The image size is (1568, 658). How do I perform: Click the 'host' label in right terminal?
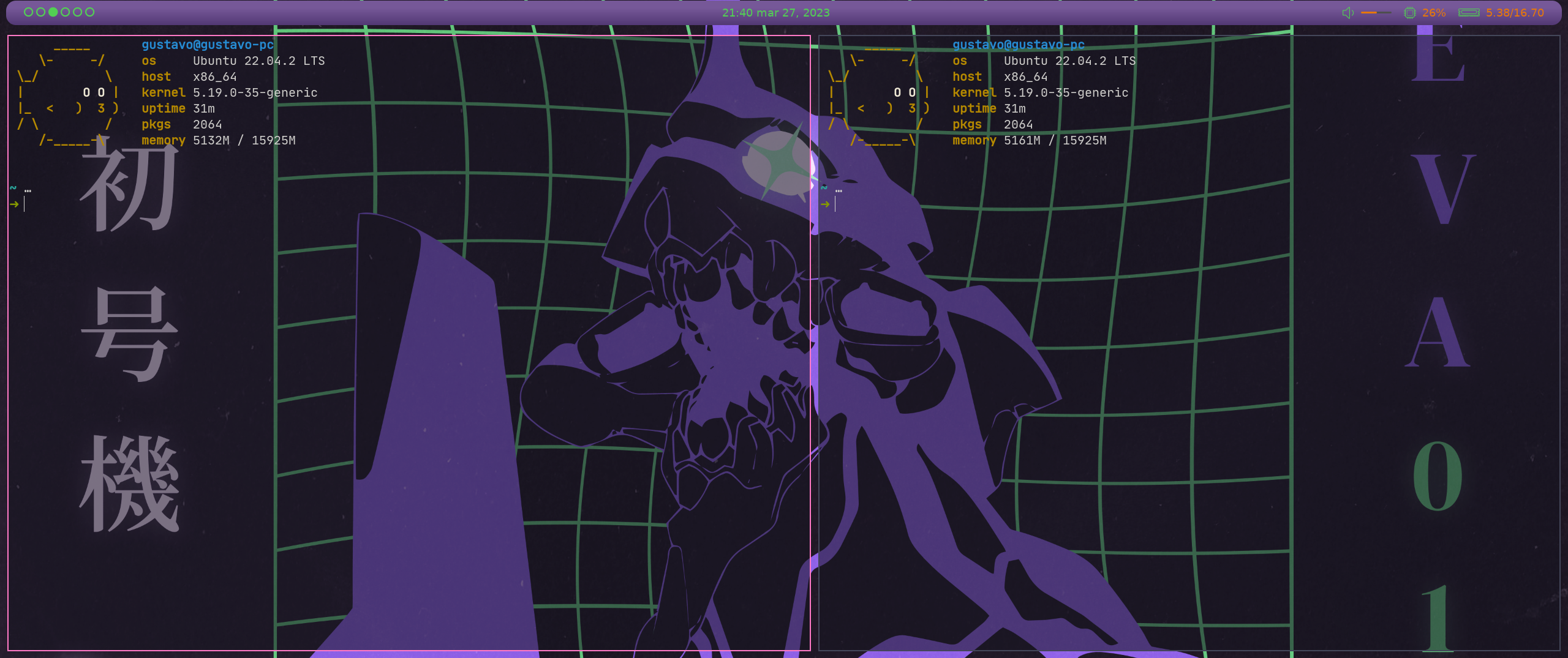pos(967,77)
